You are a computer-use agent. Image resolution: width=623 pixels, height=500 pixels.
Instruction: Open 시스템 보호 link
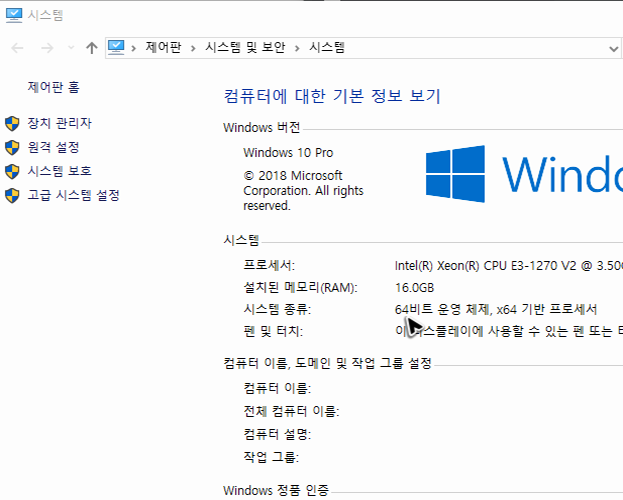click(60, 171)
